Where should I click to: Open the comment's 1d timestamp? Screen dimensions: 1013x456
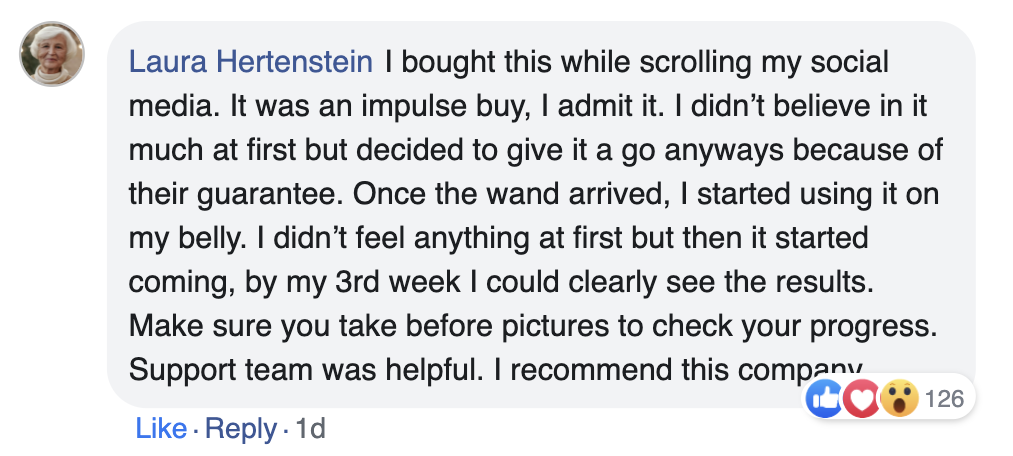pyautogui.click(x=312, y=429)
